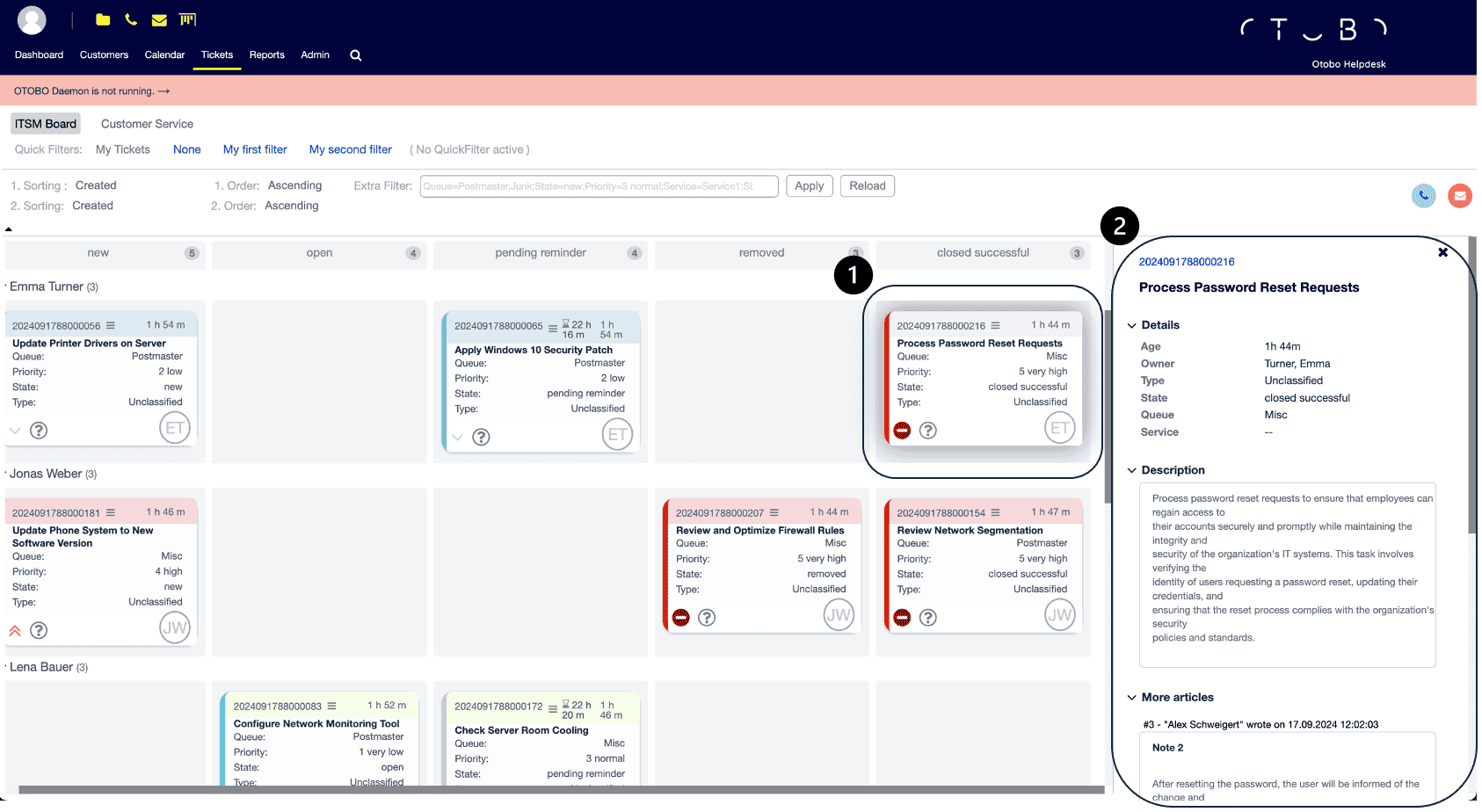
Task: Click the detail panel's vertical scrollbar
Action: (1472, 387)
